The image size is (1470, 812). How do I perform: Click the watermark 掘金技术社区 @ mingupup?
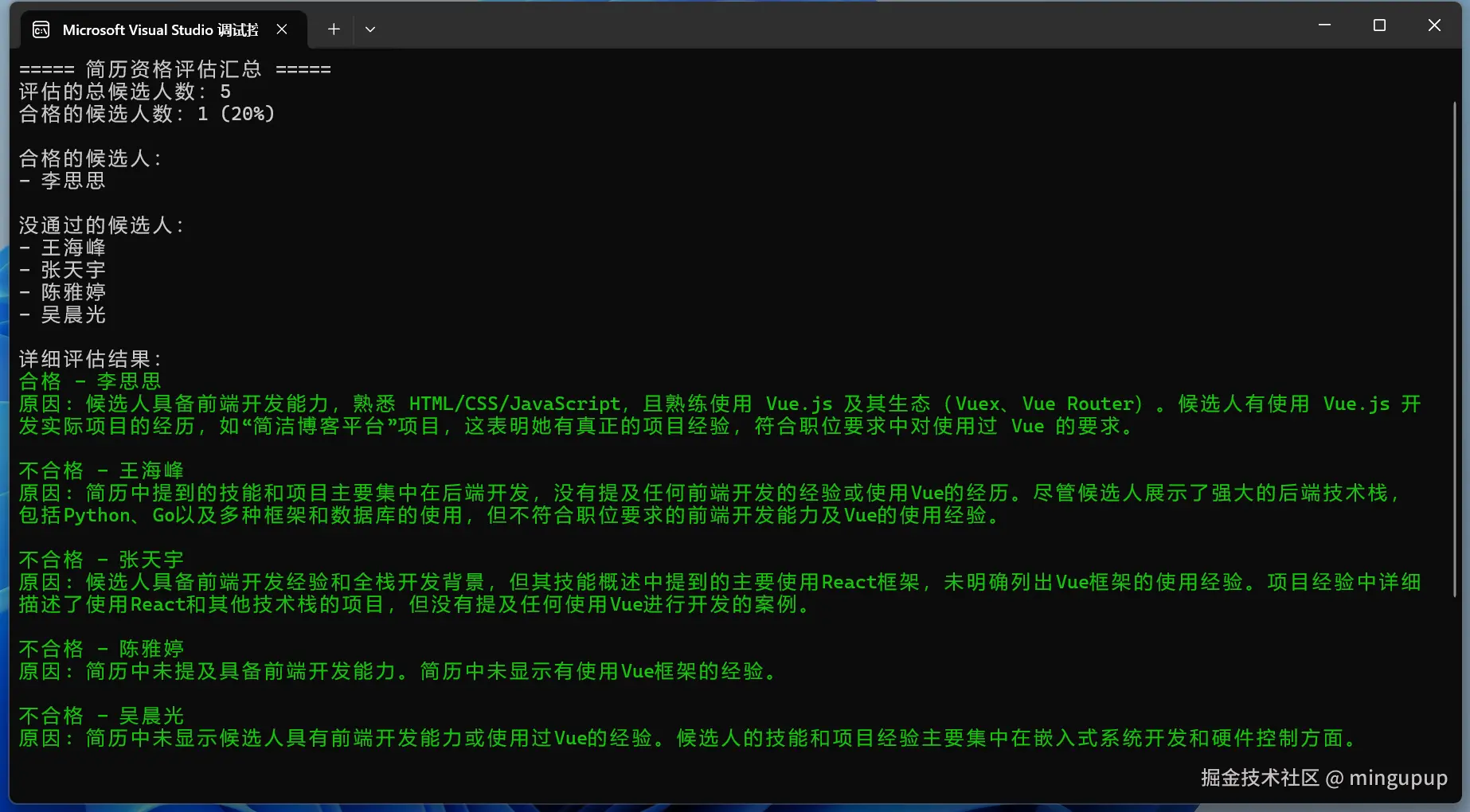(1324, 778)
